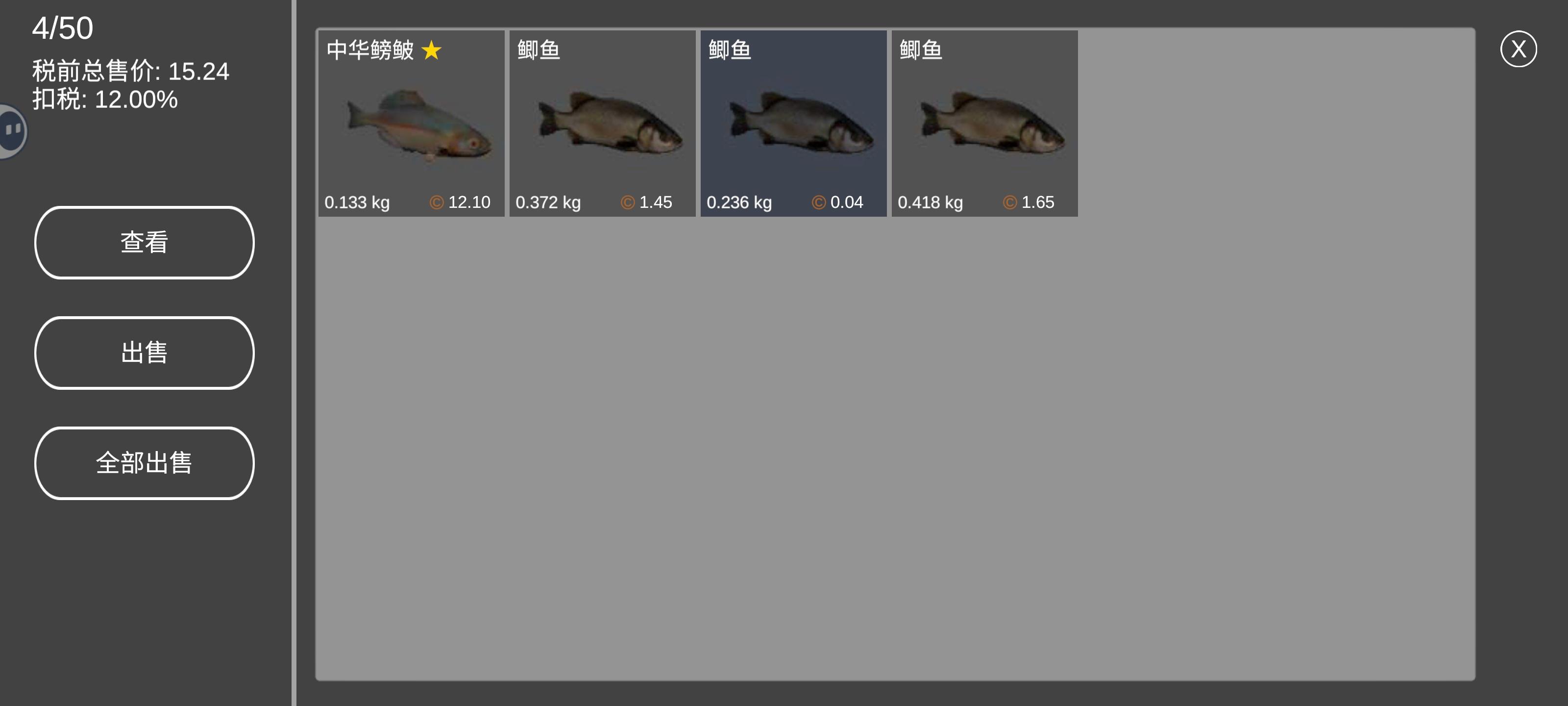Click the coin icon beside 1.45
Image resolution: width=1568 pixels, height=706 pixels.
pos(628,202)
